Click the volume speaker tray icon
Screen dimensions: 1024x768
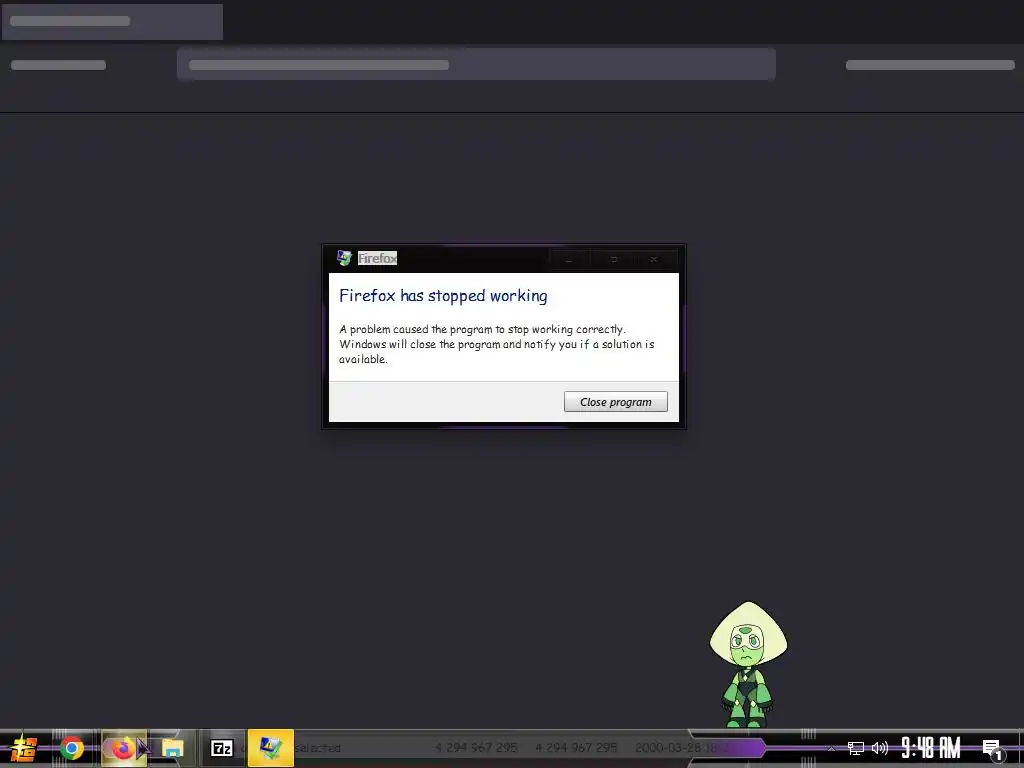[880, 748]
